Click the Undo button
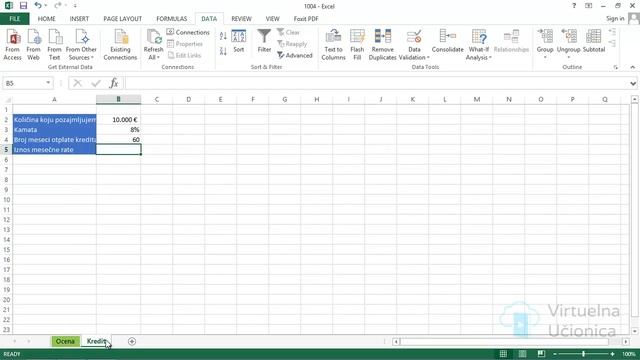The width and height of the screenshot is (640, 360). 38,6
